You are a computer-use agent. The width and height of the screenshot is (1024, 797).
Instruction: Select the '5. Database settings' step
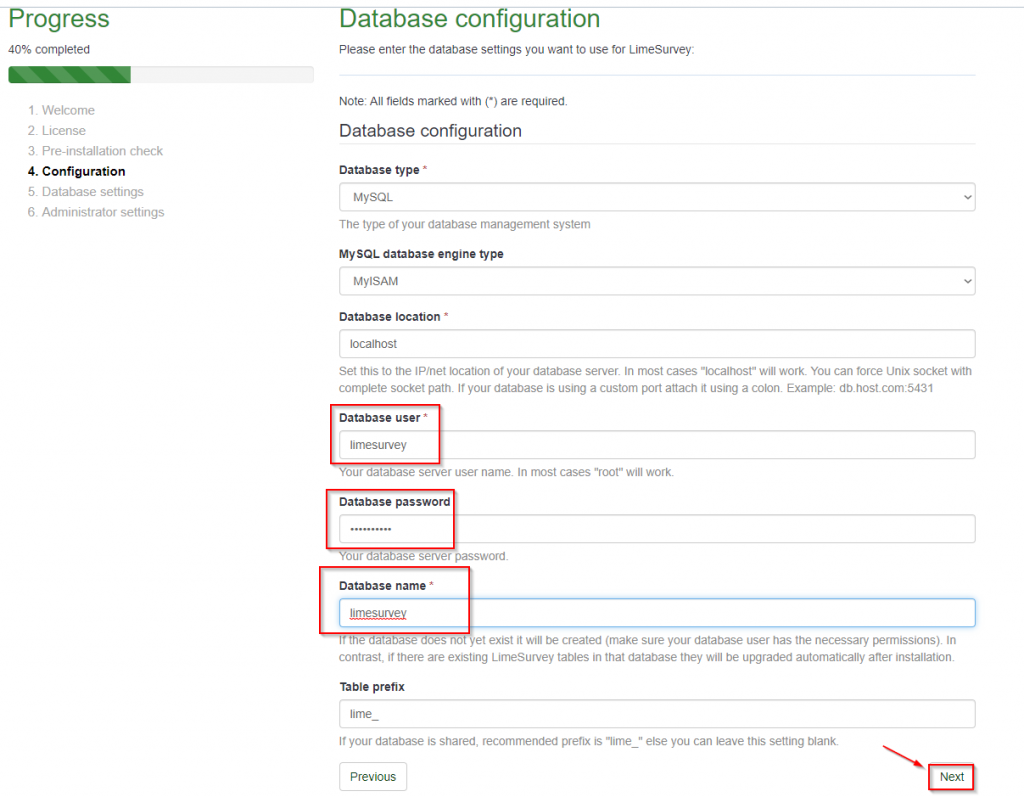click(x=86, y=191)
